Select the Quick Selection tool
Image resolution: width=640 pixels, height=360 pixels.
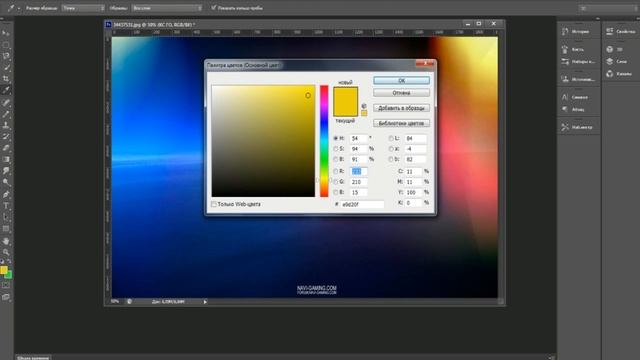tap(6, 67)
